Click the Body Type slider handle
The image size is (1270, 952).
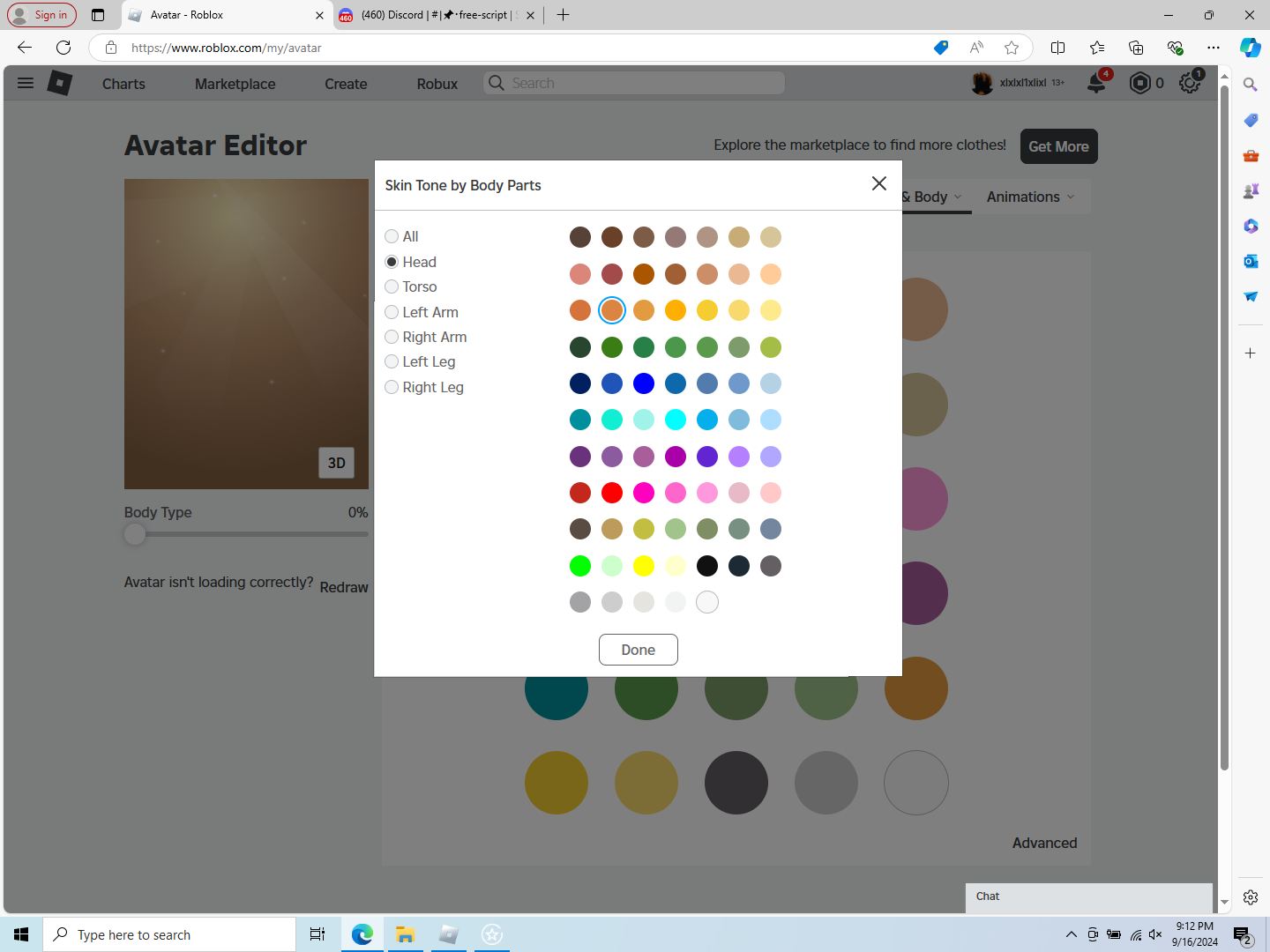135,534
